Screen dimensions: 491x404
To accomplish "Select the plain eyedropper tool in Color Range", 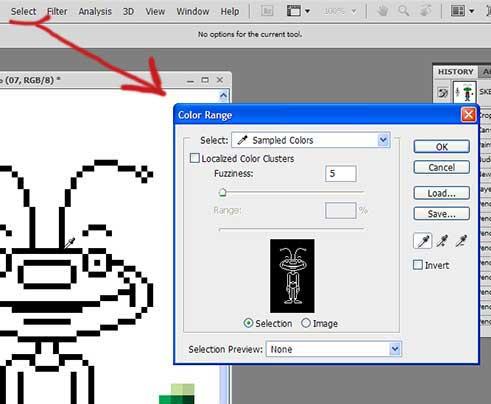I will (423, 241).
